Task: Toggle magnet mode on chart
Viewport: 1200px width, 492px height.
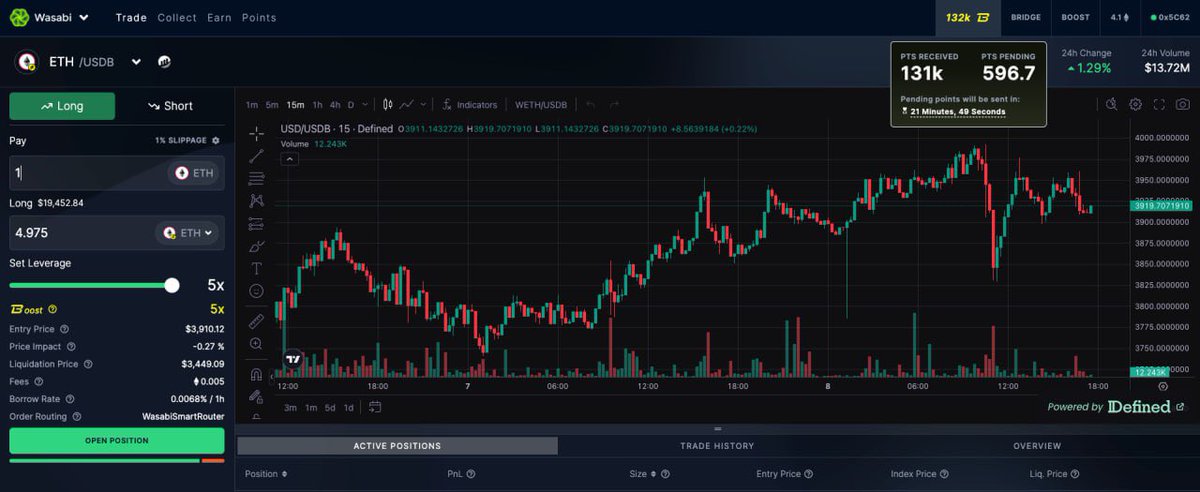Action: [257, 375]
